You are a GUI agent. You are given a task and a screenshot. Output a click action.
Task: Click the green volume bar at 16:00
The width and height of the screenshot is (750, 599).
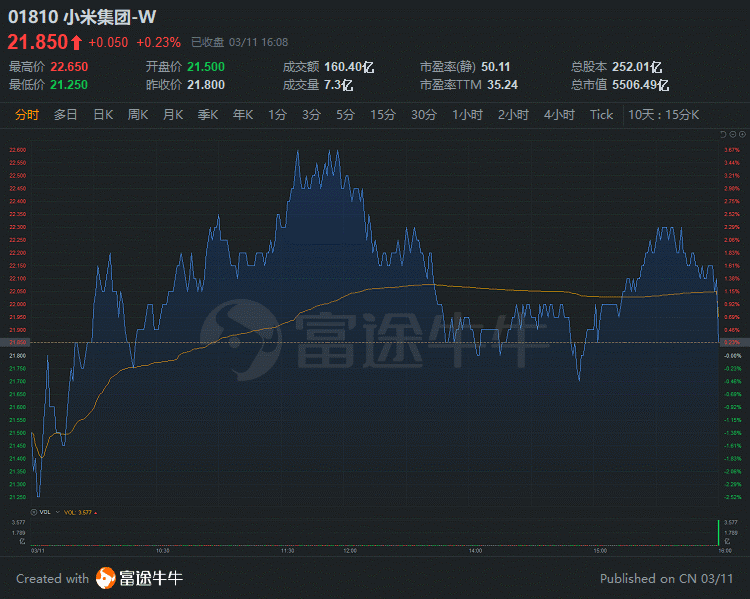click(x=716, y=530)
